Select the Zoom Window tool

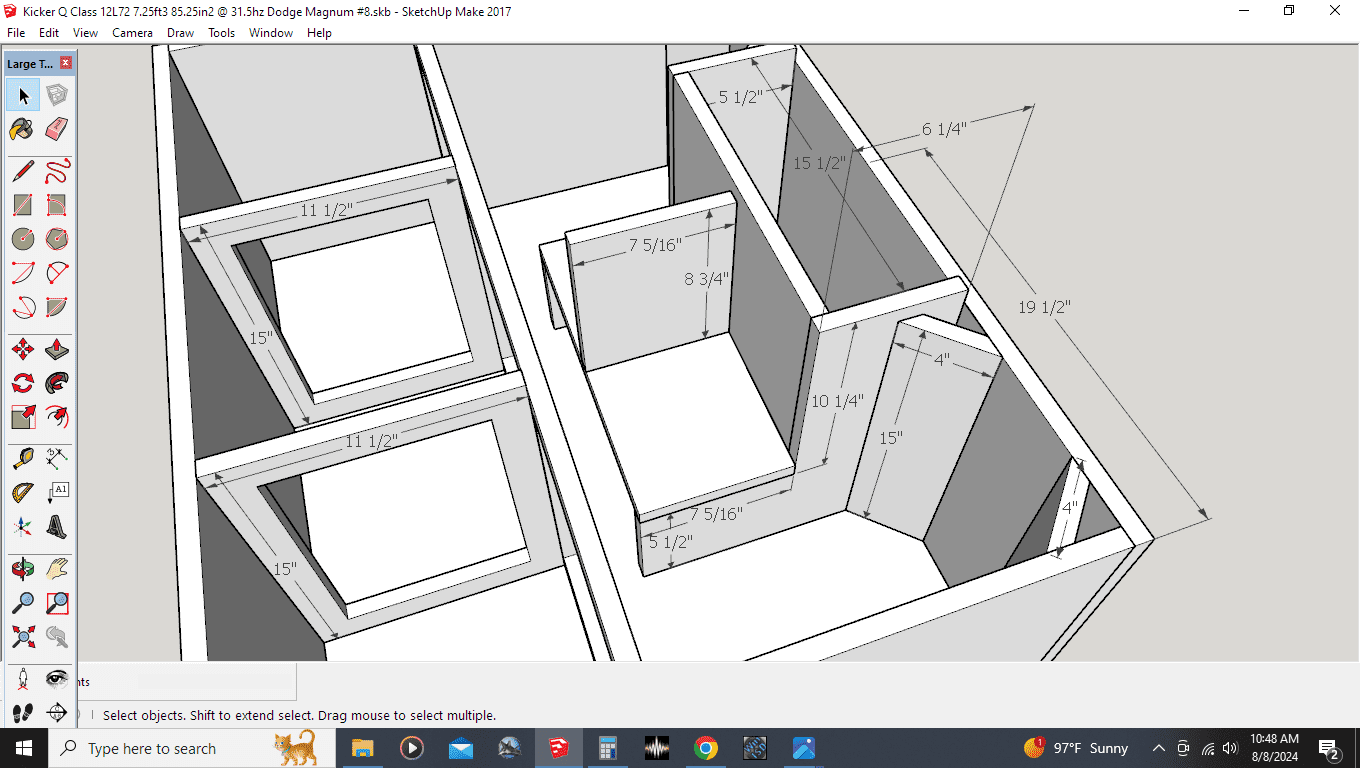(x=58, y=603)
